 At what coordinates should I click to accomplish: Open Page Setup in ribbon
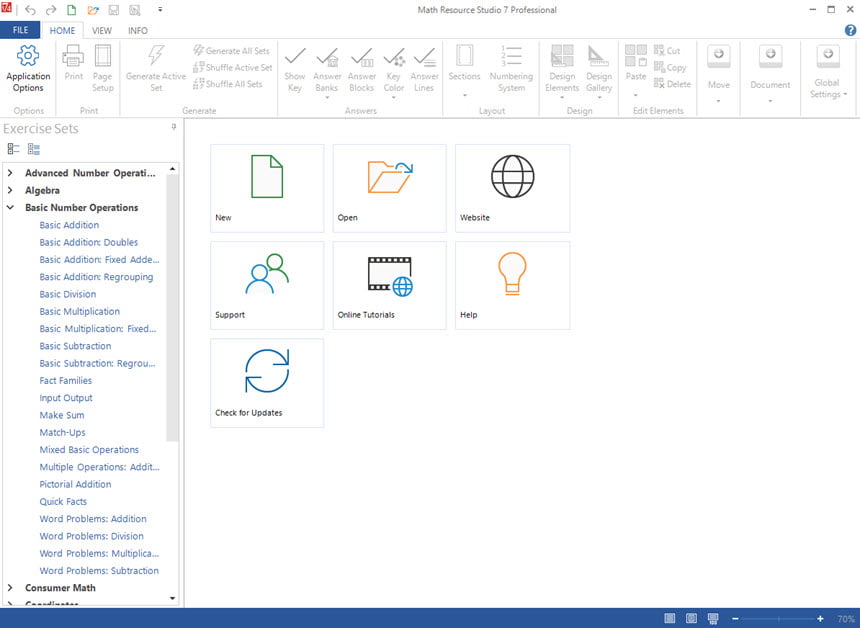(103, 55)
